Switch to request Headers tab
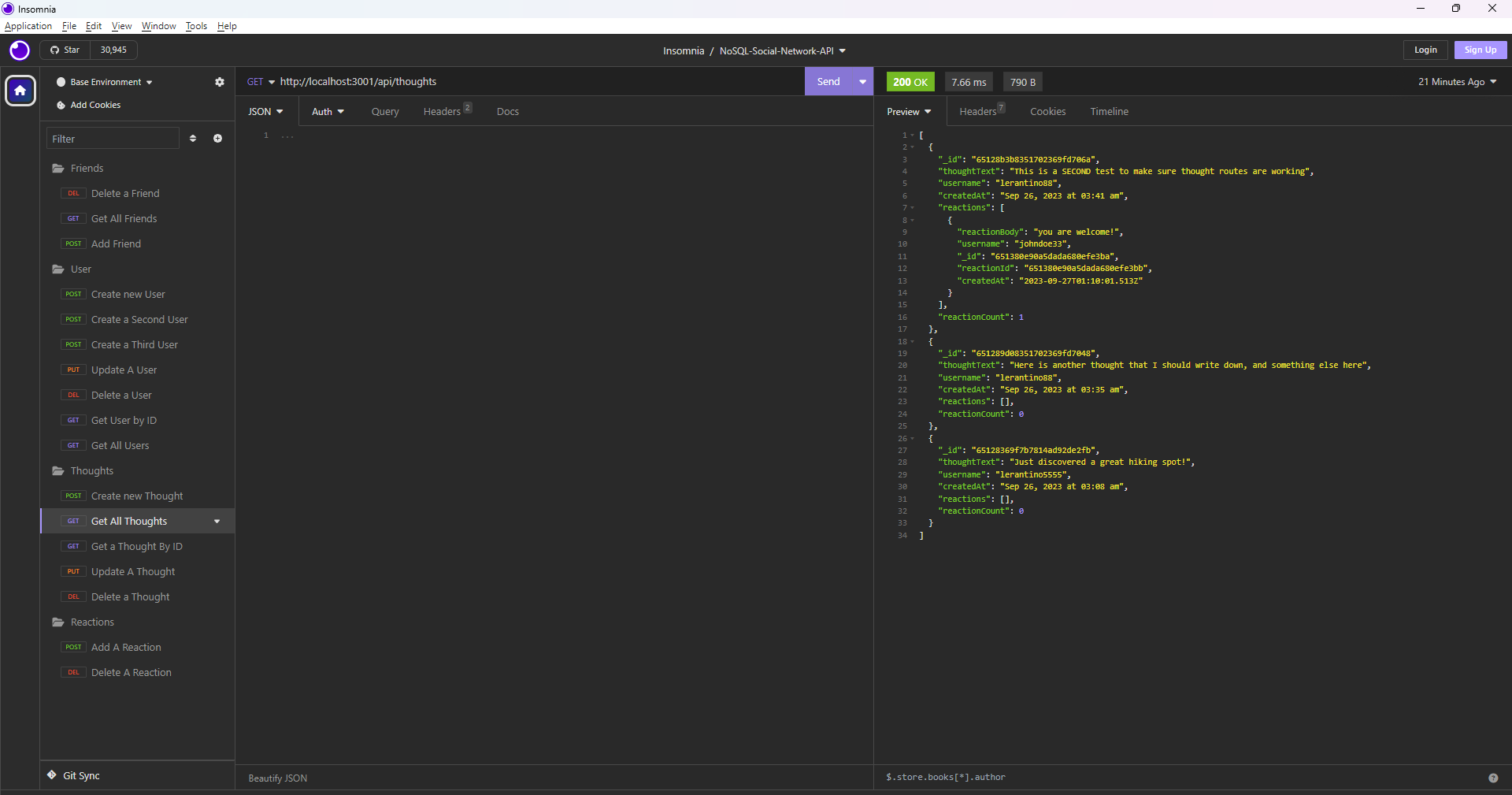Viewport: 1512px width, 795px height. tap(447, 112)
